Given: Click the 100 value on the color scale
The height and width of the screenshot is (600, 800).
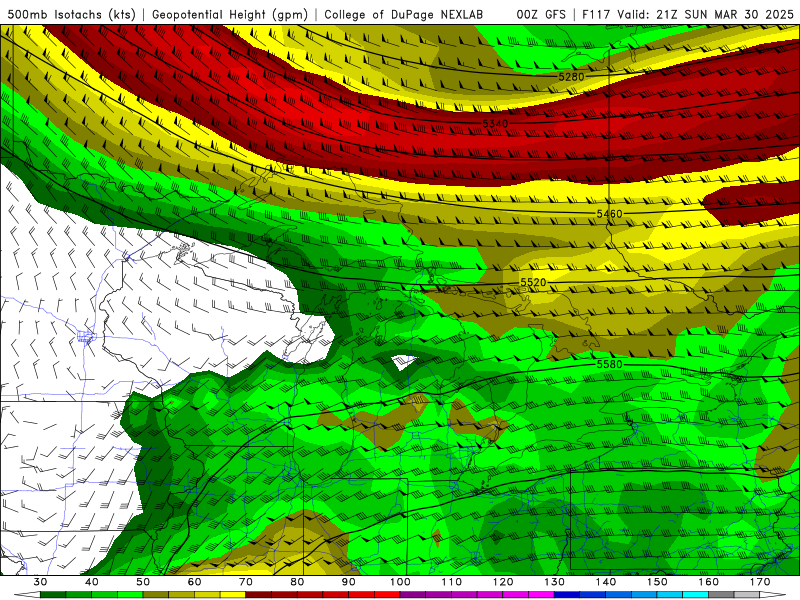Looking at the screenshot, I should 401,582.
